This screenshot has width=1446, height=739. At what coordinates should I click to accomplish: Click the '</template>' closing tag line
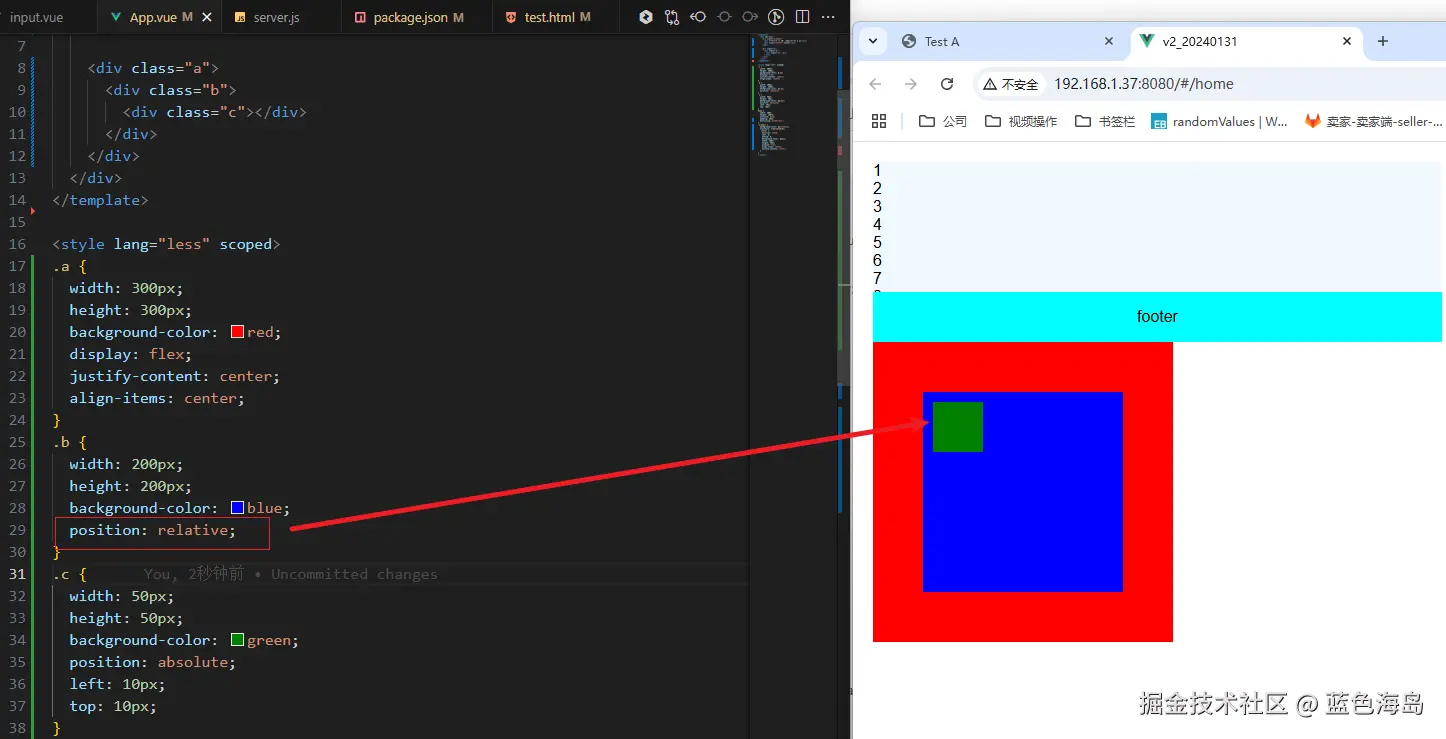[100, 200]
